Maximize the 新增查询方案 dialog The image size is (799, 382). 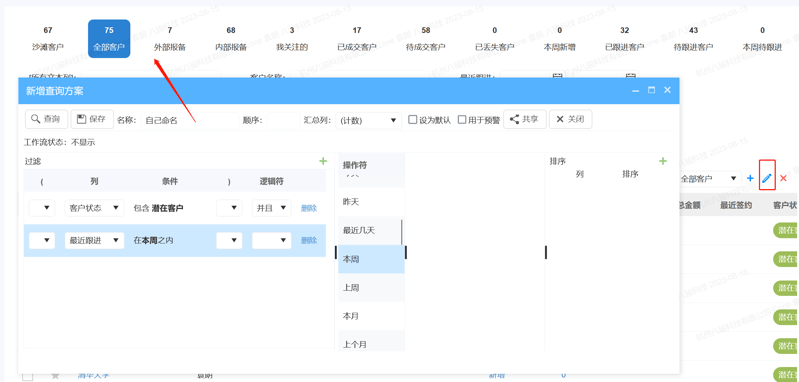pos(651,90)
